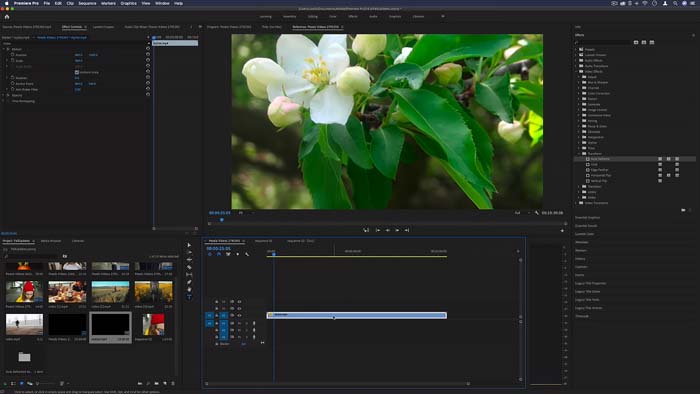Click the New Item icon in Project panel

coord(165,383)
